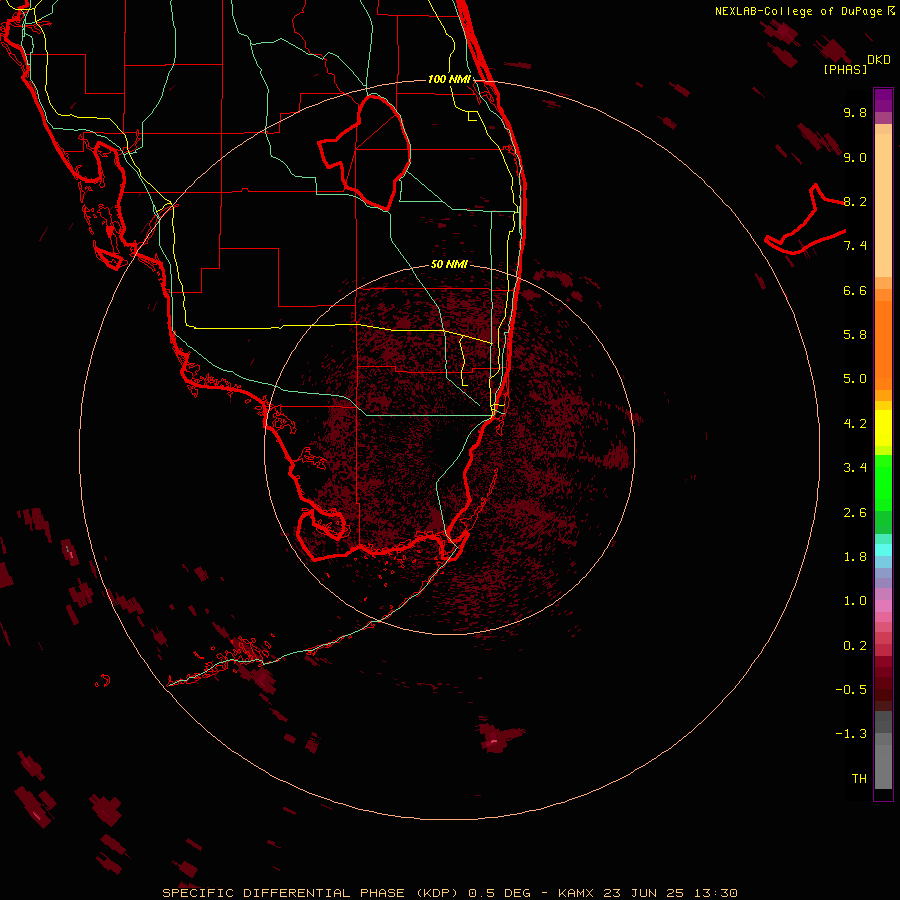Screen dimensions: 900x900
Task: Pick the bright green color bar segment
Action: point(883,482)
